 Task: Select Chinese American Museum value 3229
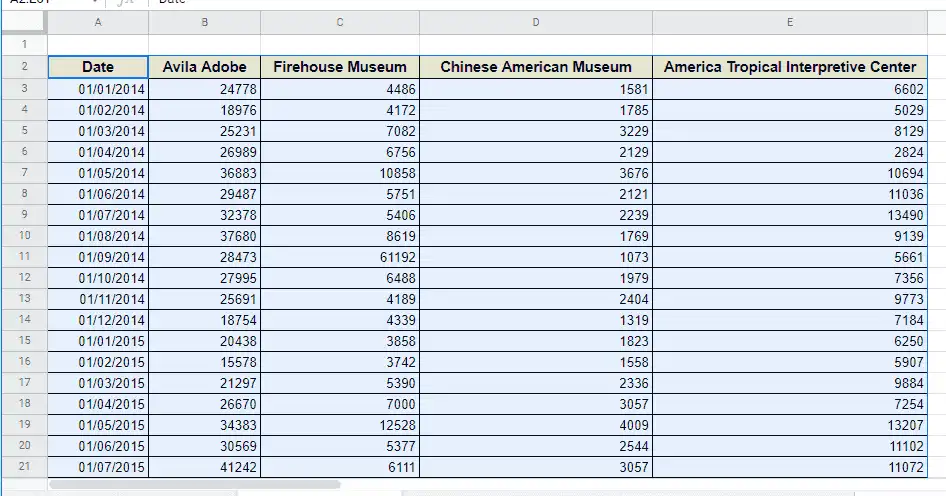click(536, 131)
